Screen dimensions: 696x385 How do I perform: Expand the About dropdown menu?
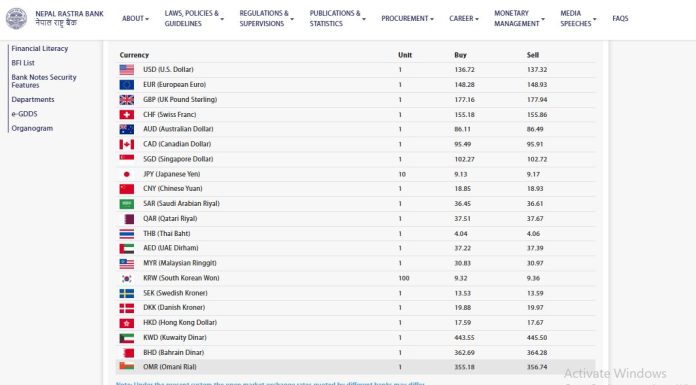coord(135,19)
